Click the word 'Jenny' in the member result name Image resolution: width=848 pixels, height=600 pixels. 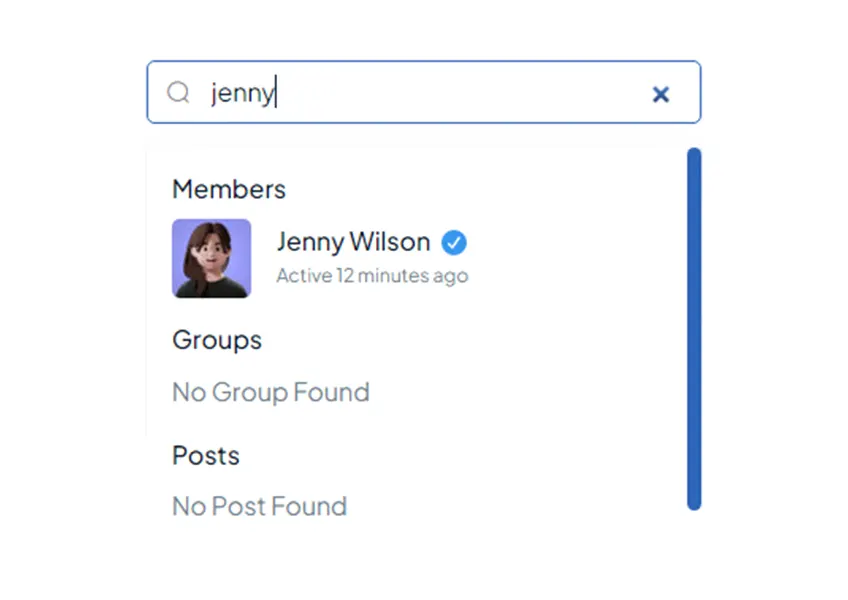[310, 242]
